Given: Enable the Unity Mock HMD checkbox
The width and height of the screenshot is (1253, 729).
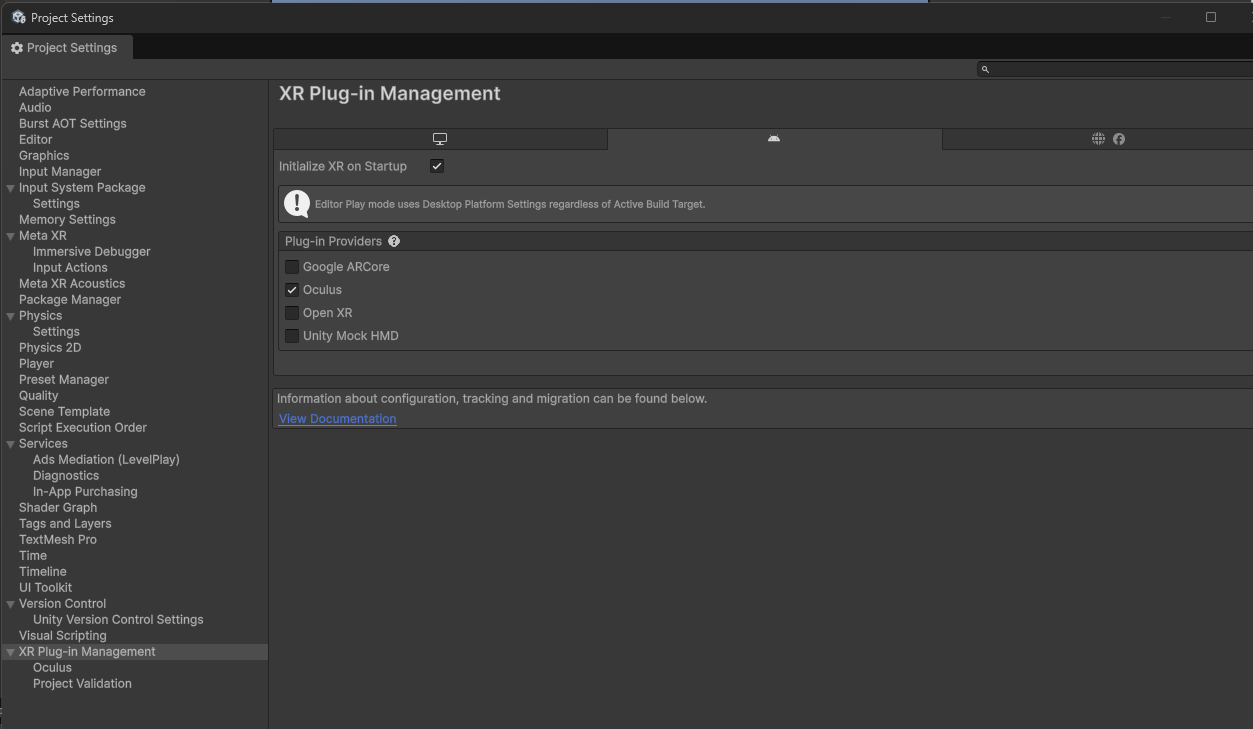Looking at the screenshot, I should (291, 335).
